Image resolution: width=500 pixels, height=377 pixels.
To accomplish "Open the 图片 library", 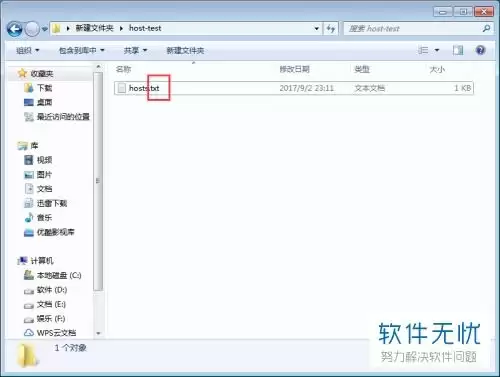I will 44,174.
